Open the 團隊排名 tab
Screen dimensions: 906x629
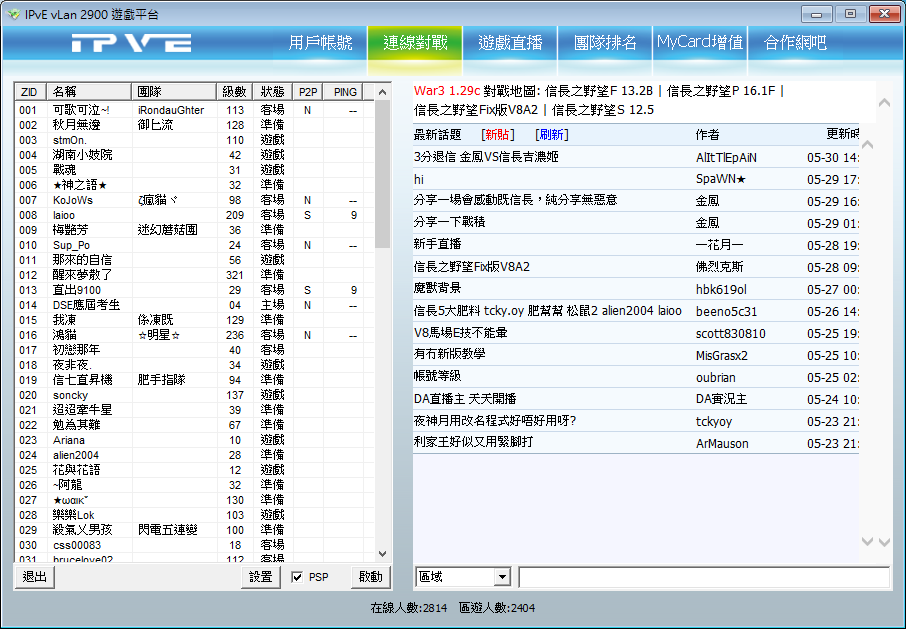click(x=605, y=43)
